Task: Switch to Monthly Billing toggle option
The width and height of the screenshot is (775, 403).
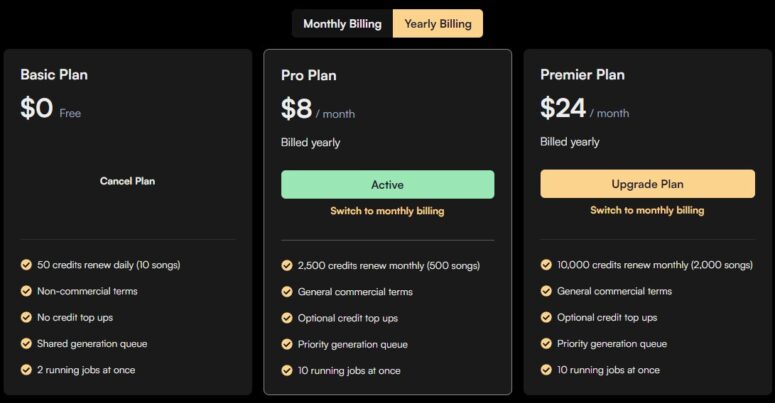Action: [x=342, y=24]
